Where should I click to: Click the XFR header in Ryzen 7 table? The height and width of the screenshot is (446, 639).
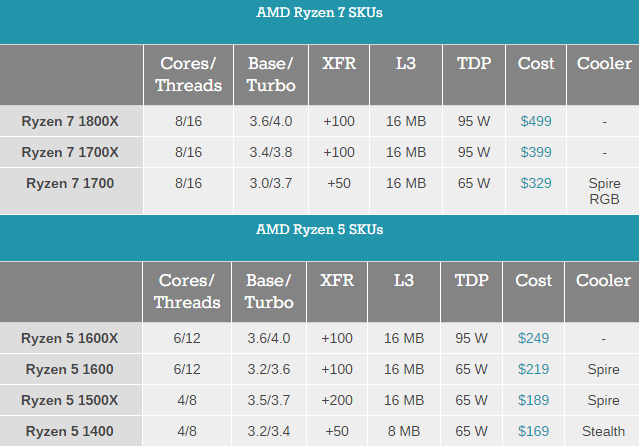339,75
